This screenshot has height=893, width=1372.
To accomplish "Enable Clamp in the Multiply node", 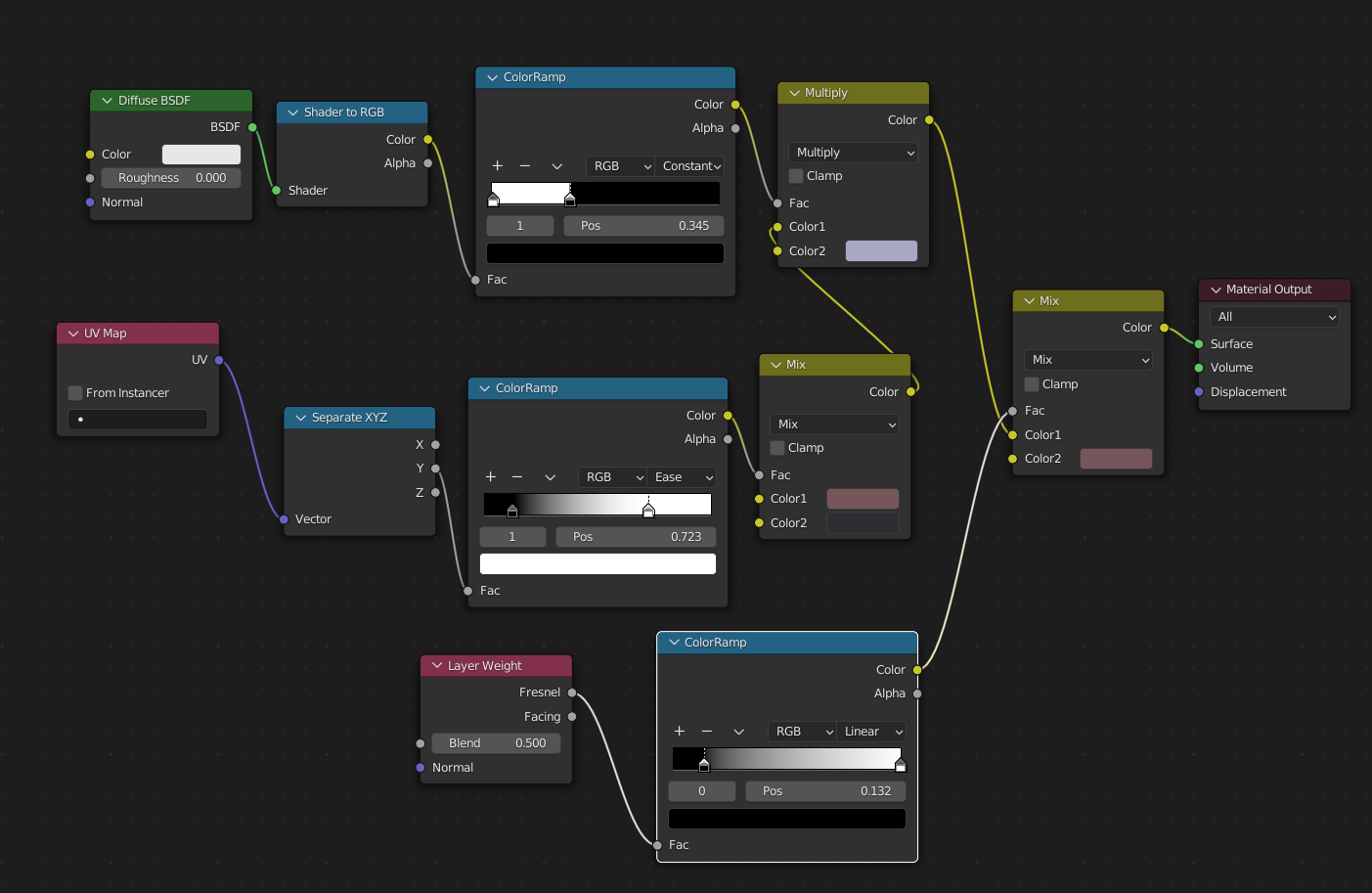I will pyautogui.click(x=796, y=176).
